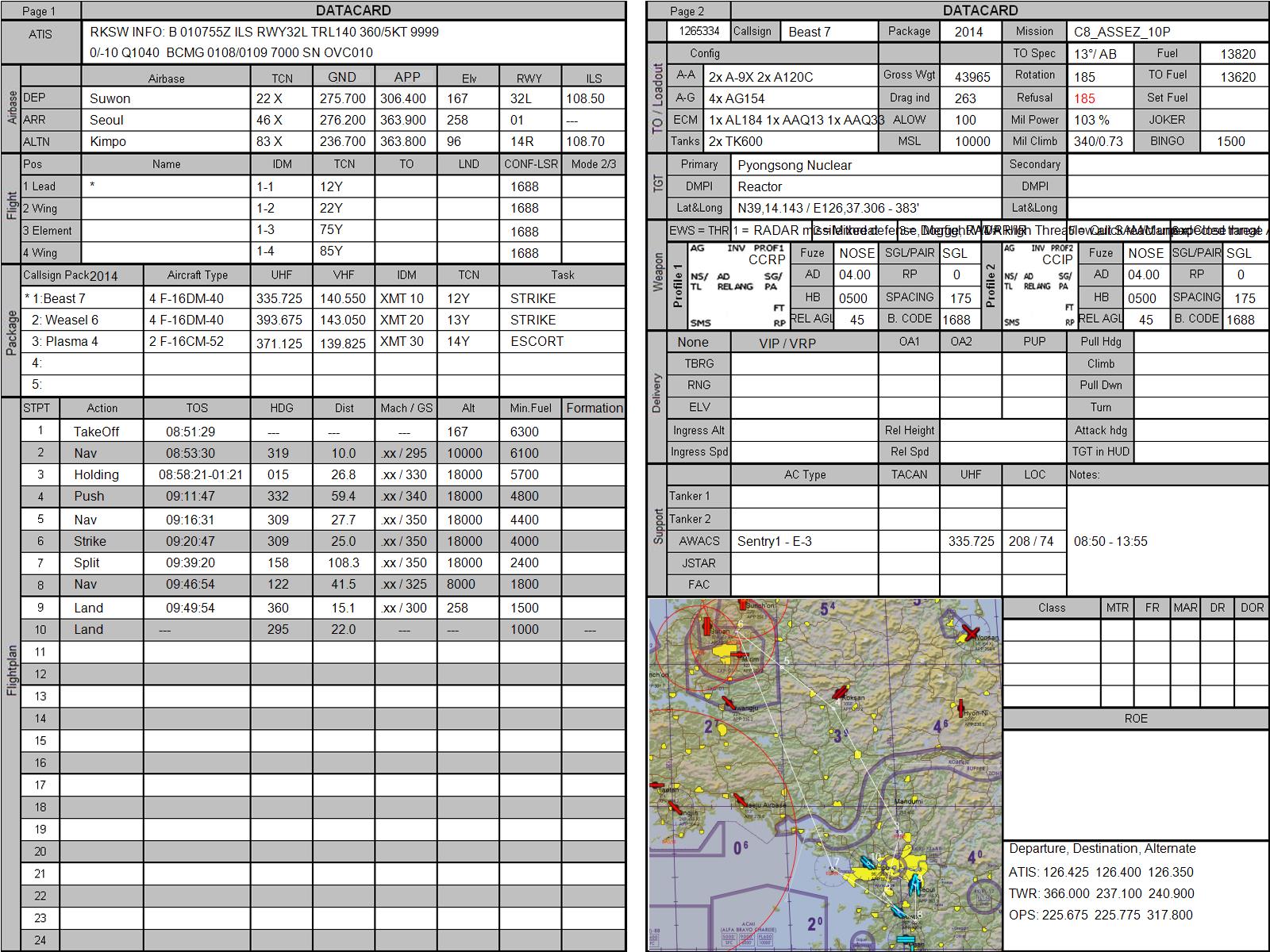1270x952 pixels.
Task: Click the Wonsan airbase red X icon
Action: coord(969,632)
